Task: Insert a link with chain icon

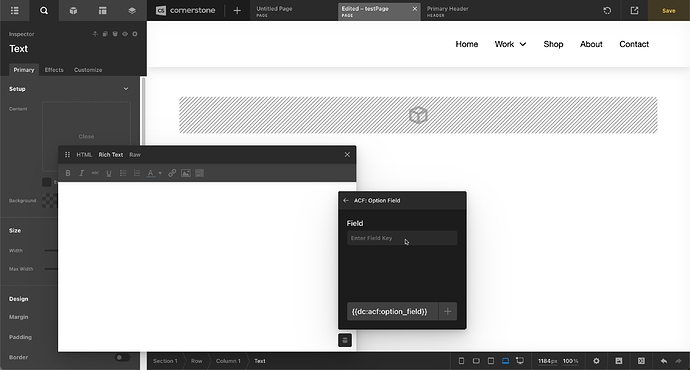Action: (x=172, y=173)
